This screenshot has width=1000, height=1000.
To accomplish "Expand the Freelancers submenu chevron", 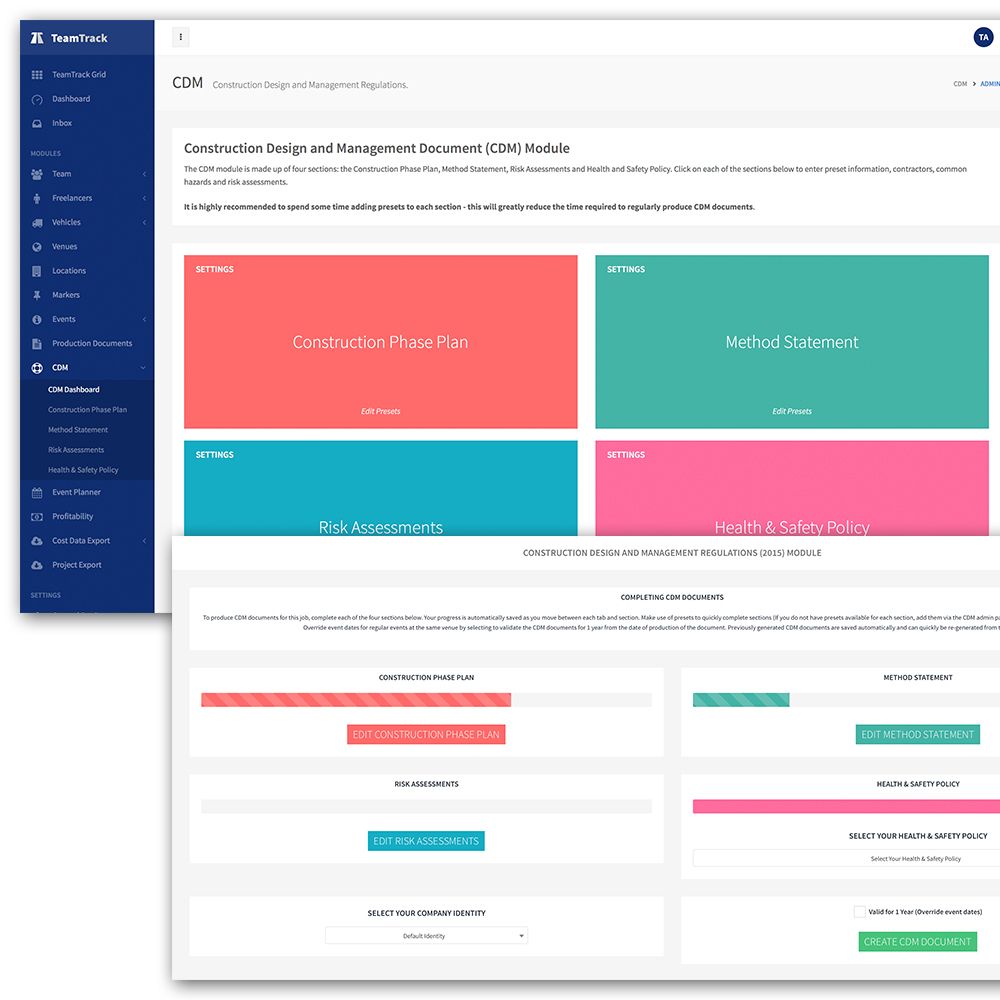I will point(144,198).
